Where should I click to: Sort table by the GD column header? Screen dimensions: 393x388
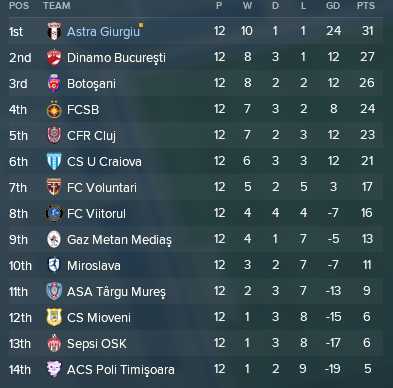(333, 6)
